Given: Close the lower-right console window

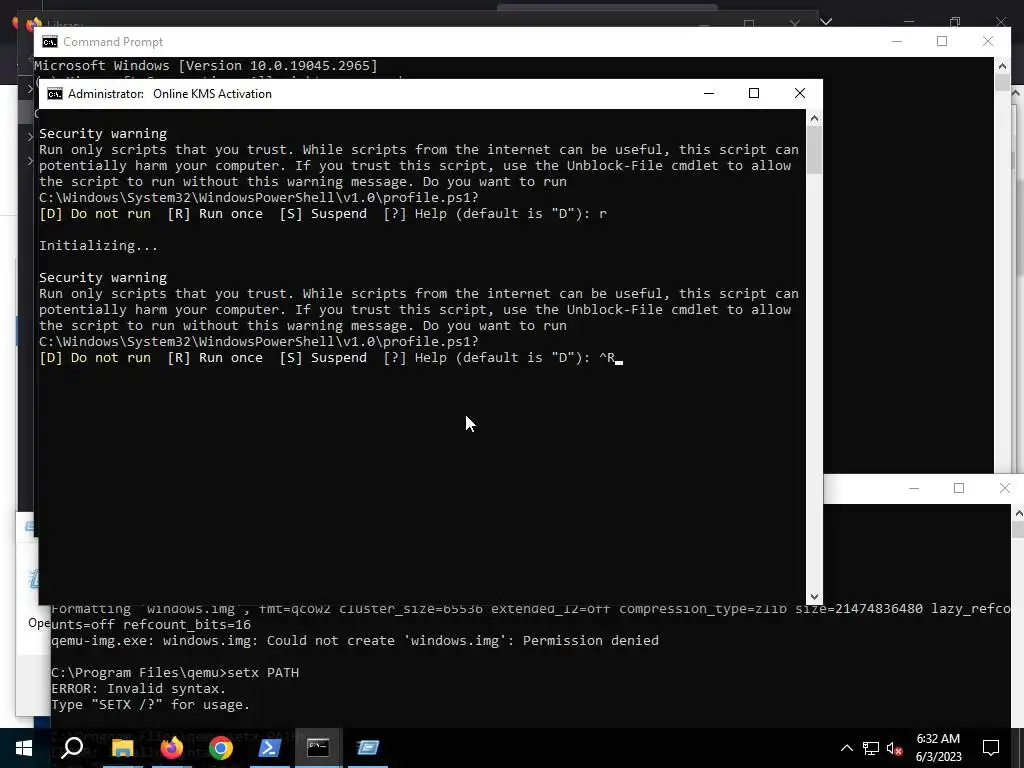Looking at the screenshot, I should [1004, 488].
